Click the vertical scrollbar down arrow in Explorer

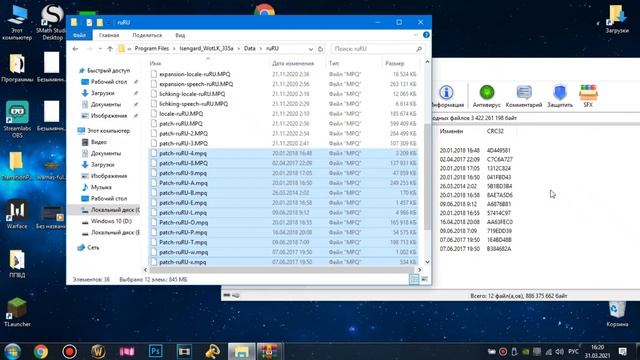point(427,262)
